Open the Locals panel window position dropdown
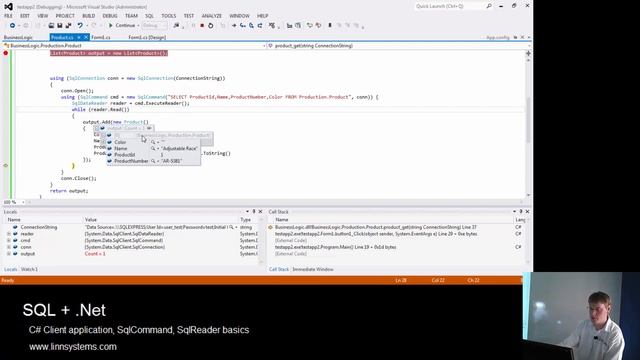Screen dimensions: 640x360 [x=247, y=211]
